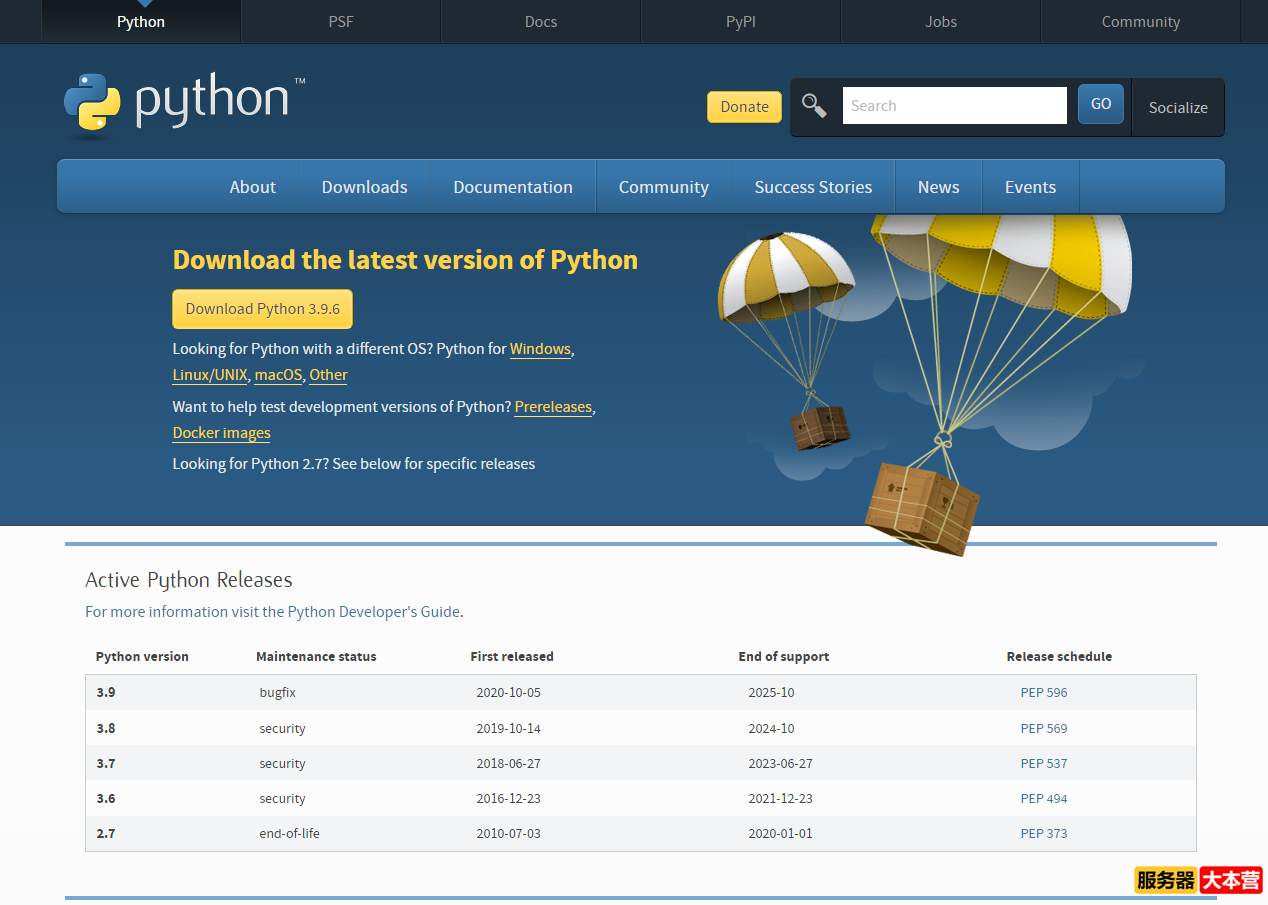Open the News navigation menu

click(x=939, y=187)
